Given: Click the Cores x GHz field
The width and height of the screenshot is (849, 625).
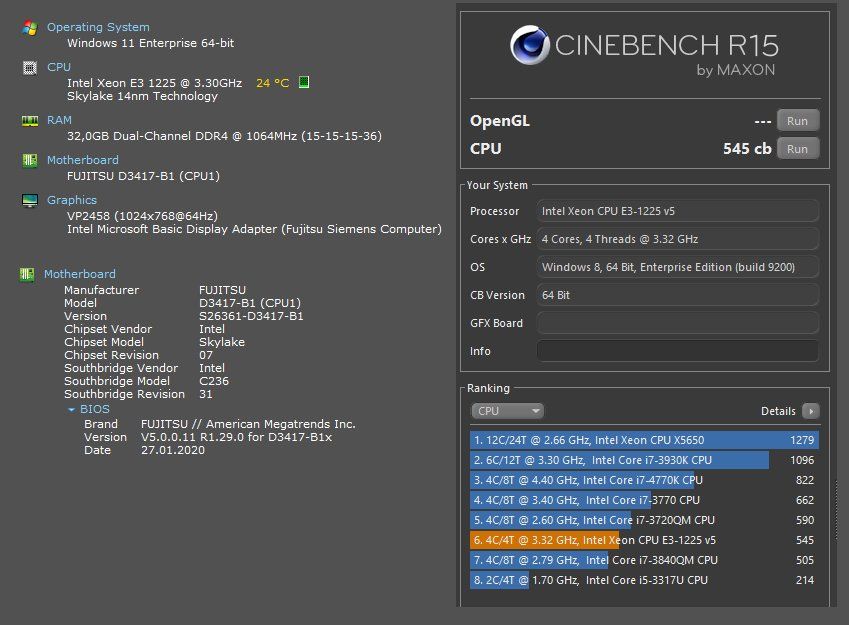Looking at the screenshot, I should coord(677,239).
